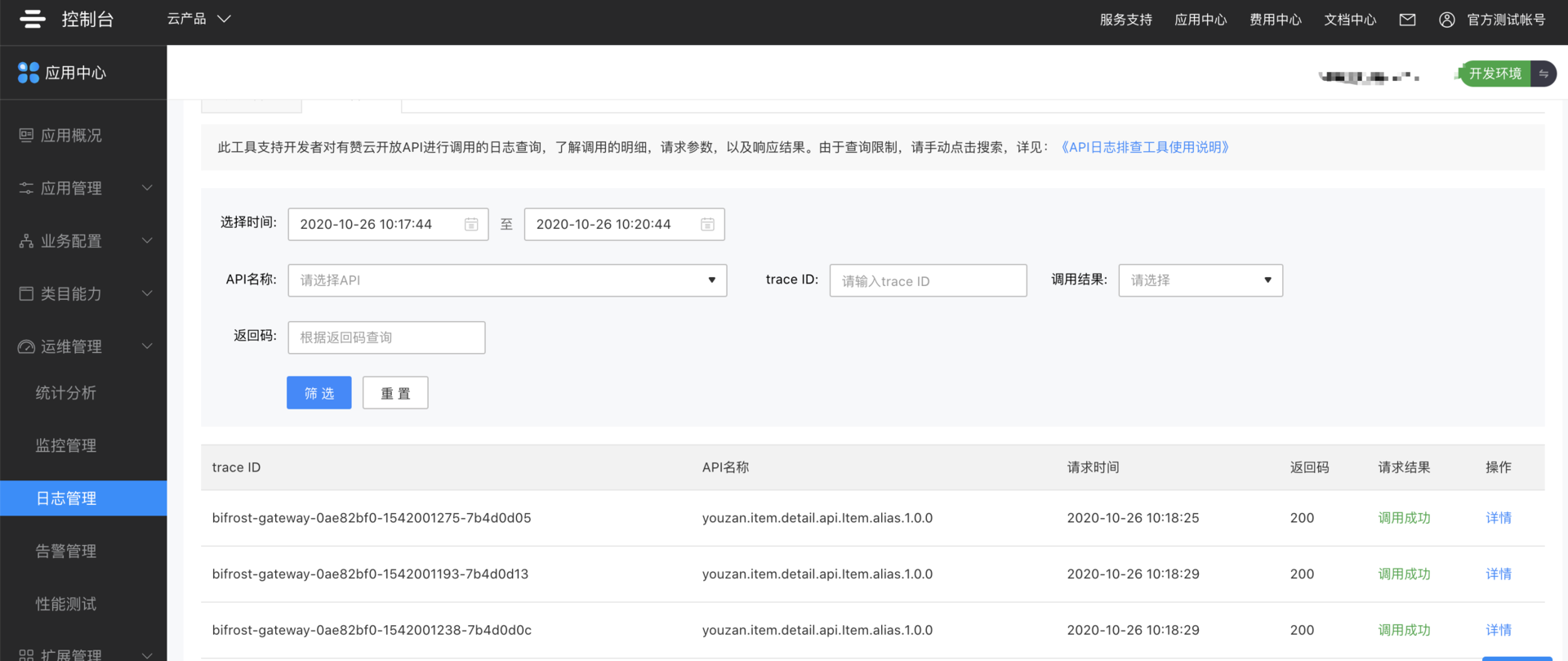Expand the 应用管理 sidebar section chevron

coord(147,188)
